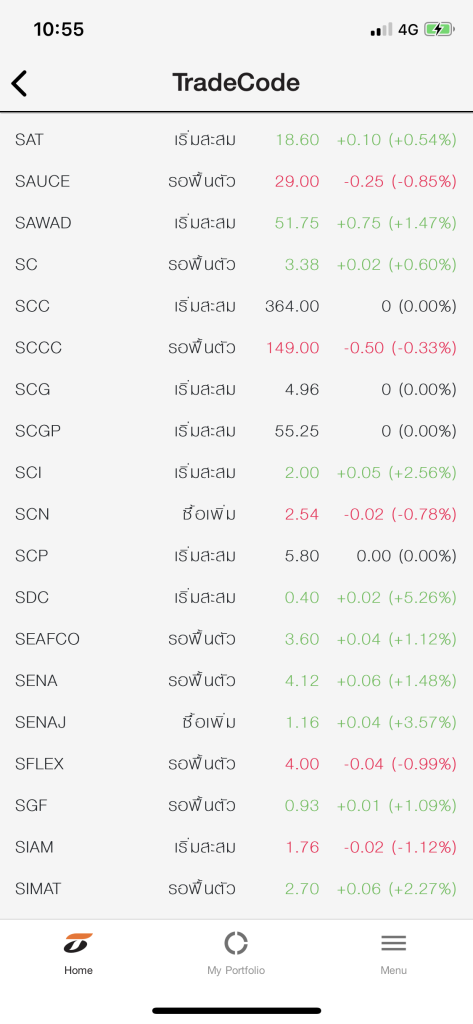Tap the cellular signal bars icon
The image size is (473, 1024).
pos(381,29)
